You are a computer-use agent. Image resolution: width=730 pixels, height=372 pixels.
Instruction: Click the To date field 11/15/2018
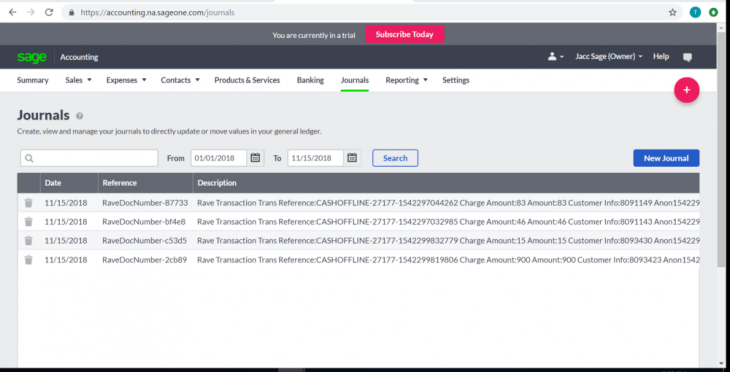315,158
